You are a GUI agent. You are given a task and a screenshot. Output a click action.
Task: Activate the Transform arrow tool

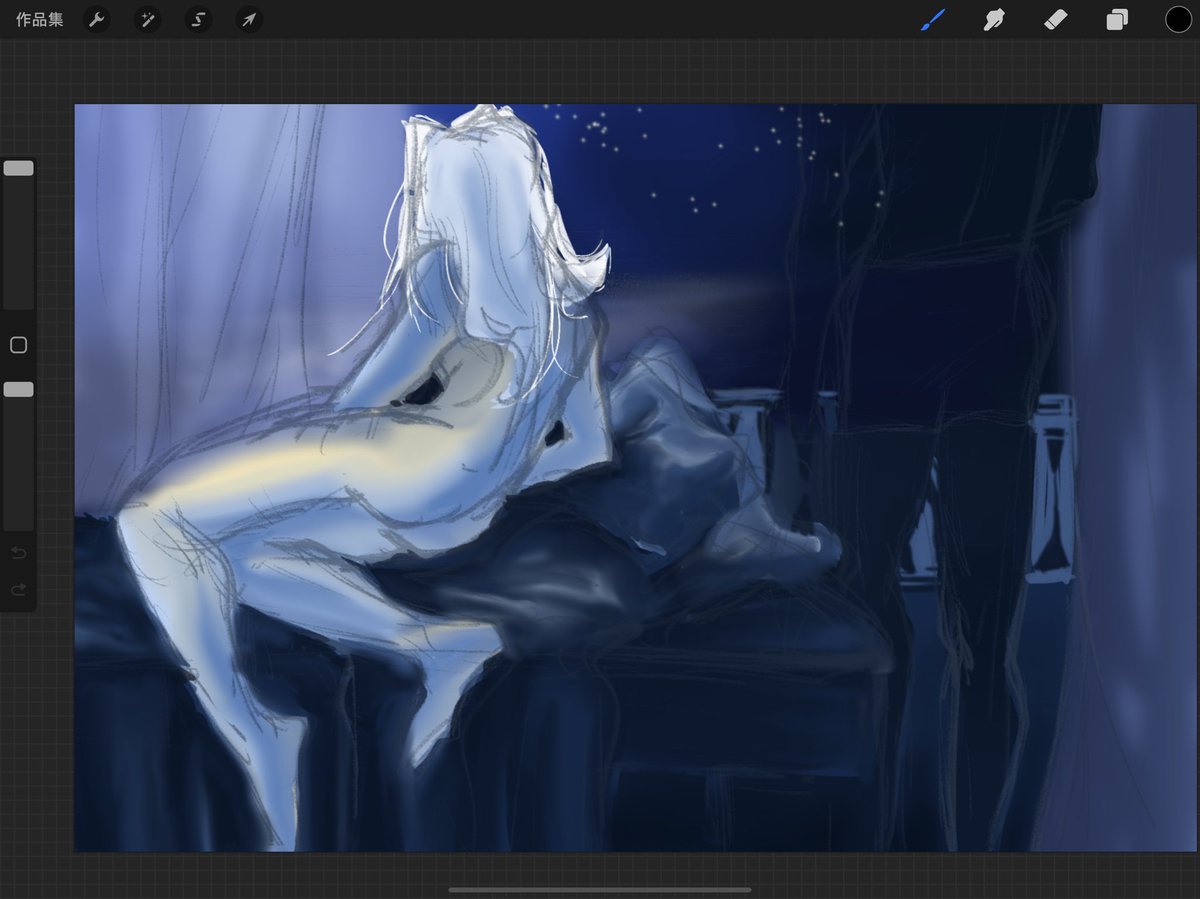[249, 19]
